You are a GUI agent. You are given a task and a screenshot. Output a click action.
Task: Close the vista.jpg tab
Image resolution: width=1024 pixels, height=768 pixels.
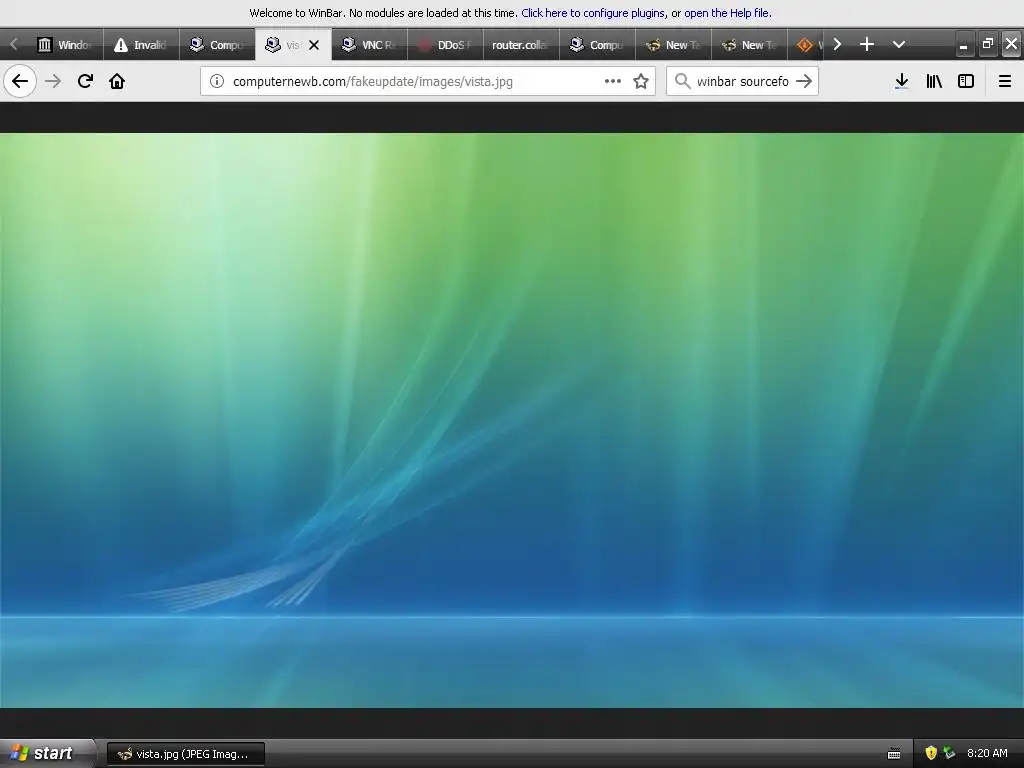(x=314, y=45)
